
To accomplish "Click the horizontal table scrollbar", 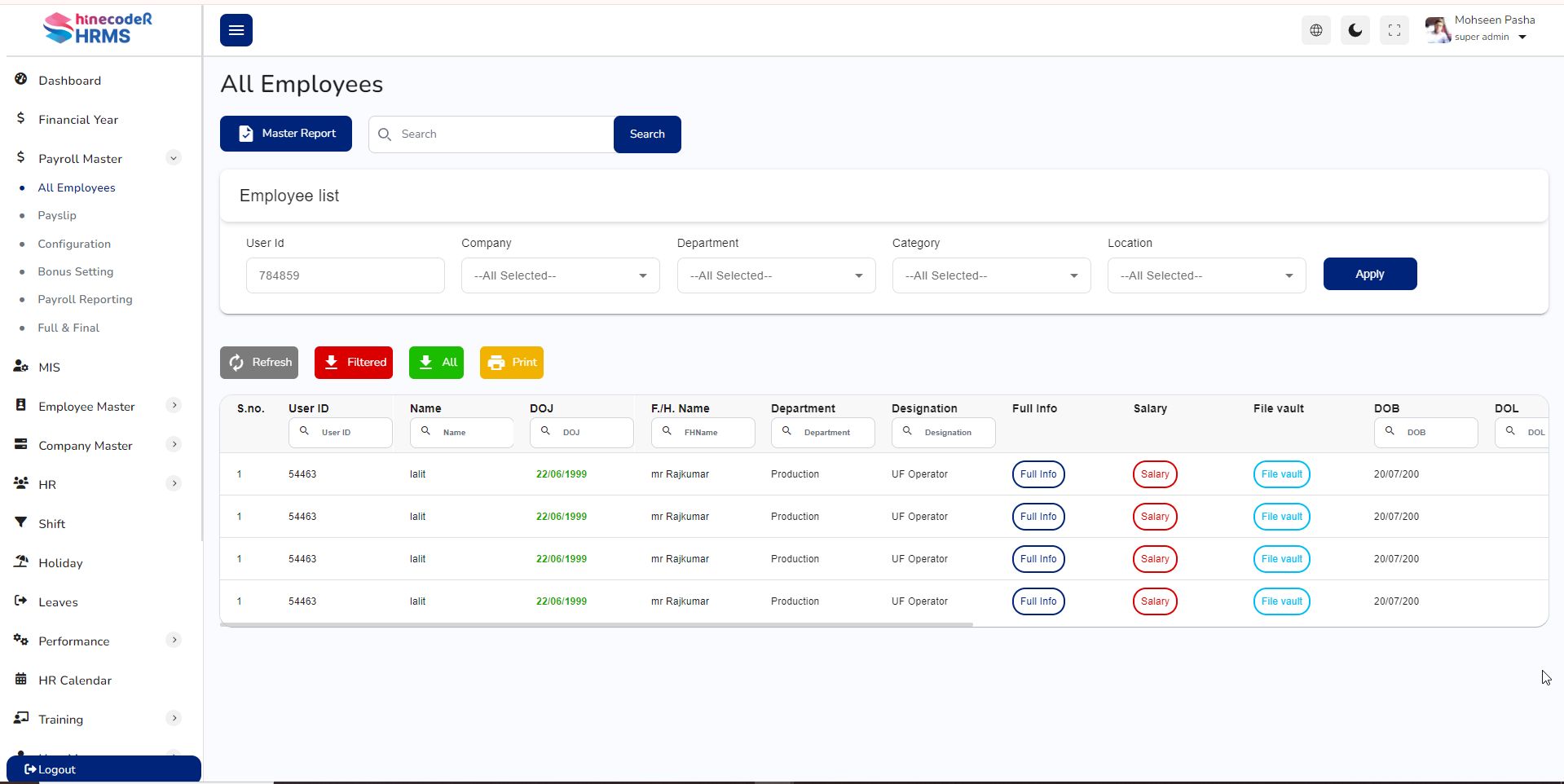I will coord(596,625).
